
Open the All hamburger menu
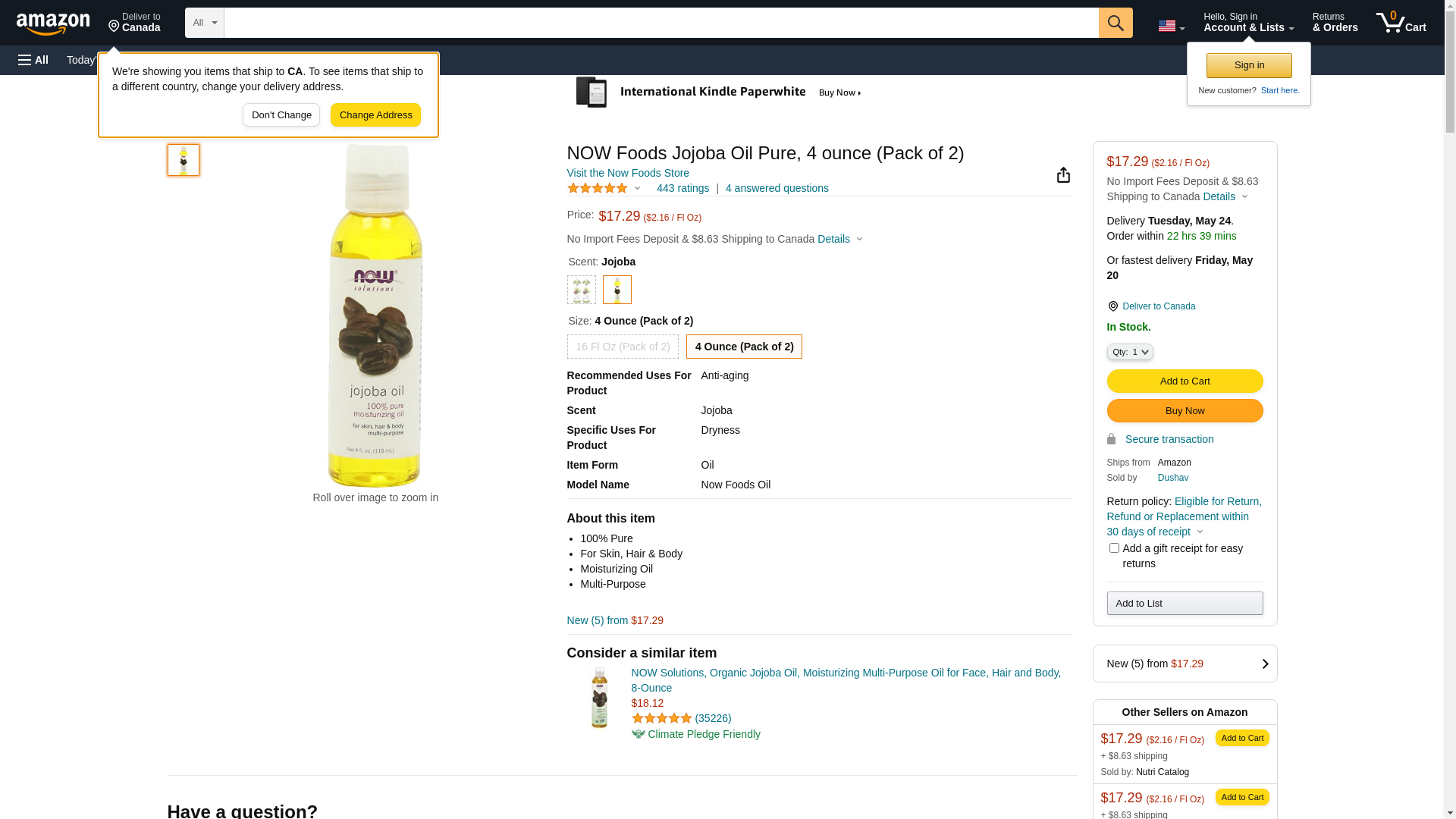[33, 60]
